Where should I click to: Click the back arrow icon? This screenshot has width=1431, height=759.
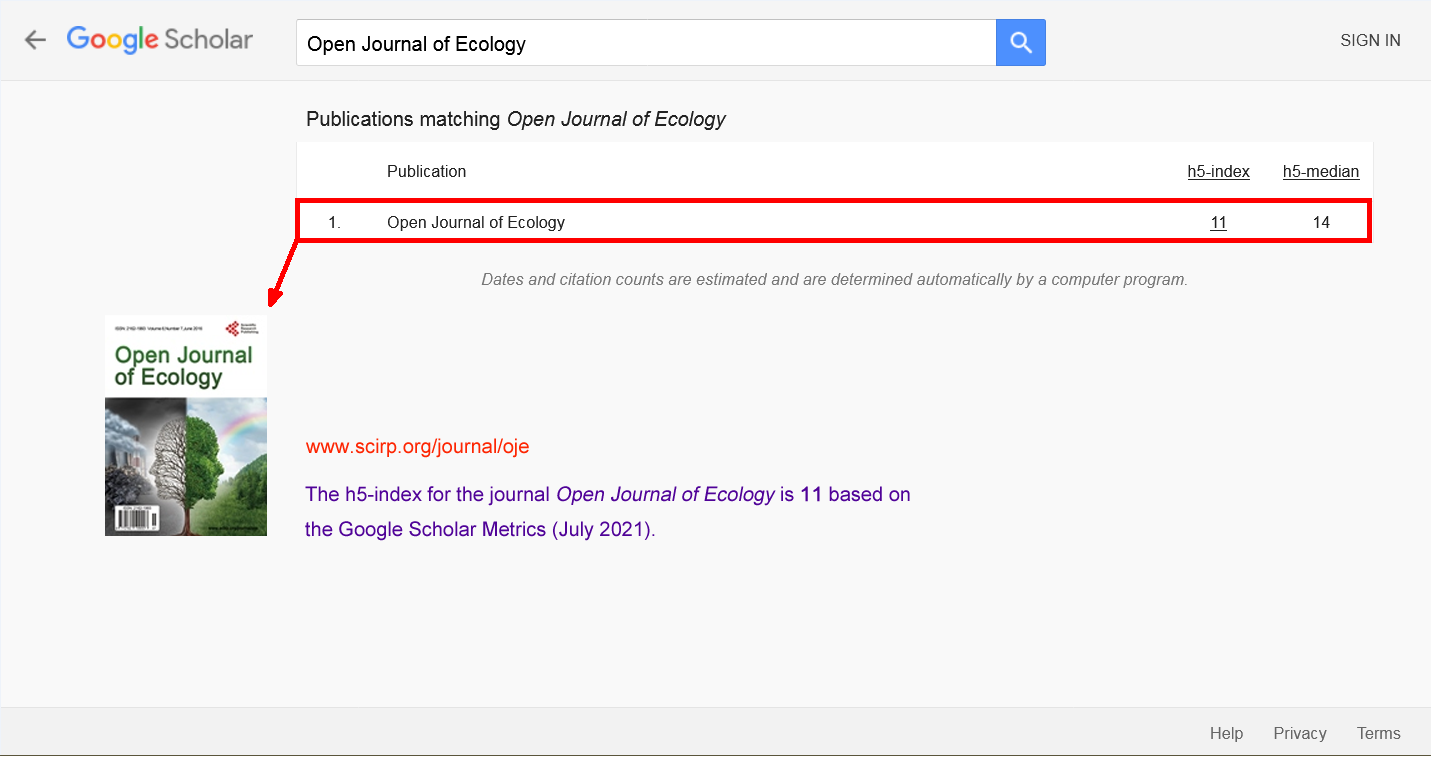pos(36,40)
